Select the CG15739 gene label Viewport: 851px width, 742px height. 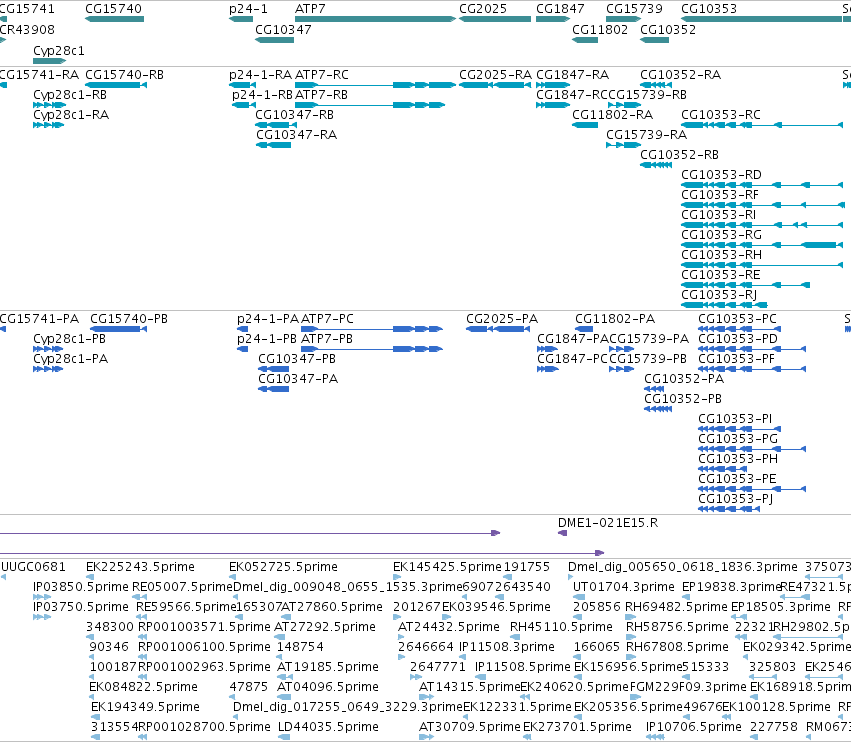(x=634, y=9)
